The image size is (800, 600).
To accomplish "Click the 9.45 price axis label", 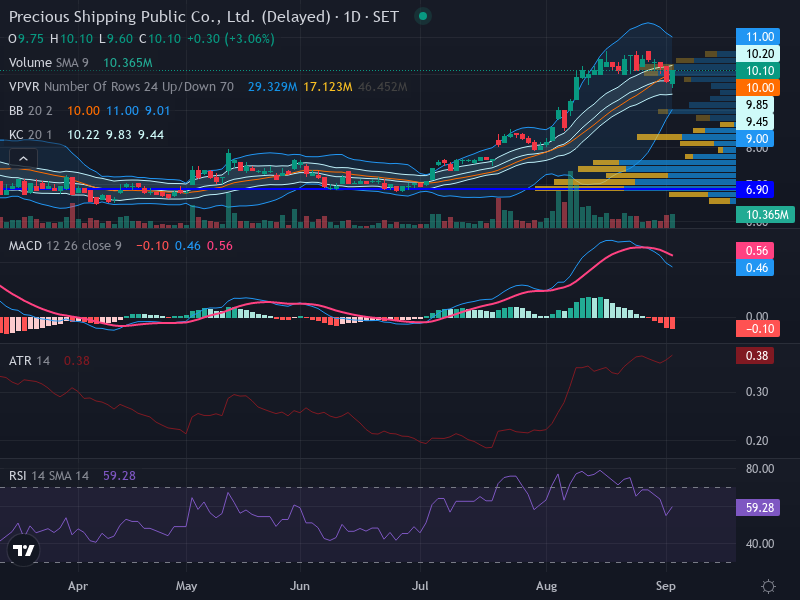I will [x=755, y=121].
